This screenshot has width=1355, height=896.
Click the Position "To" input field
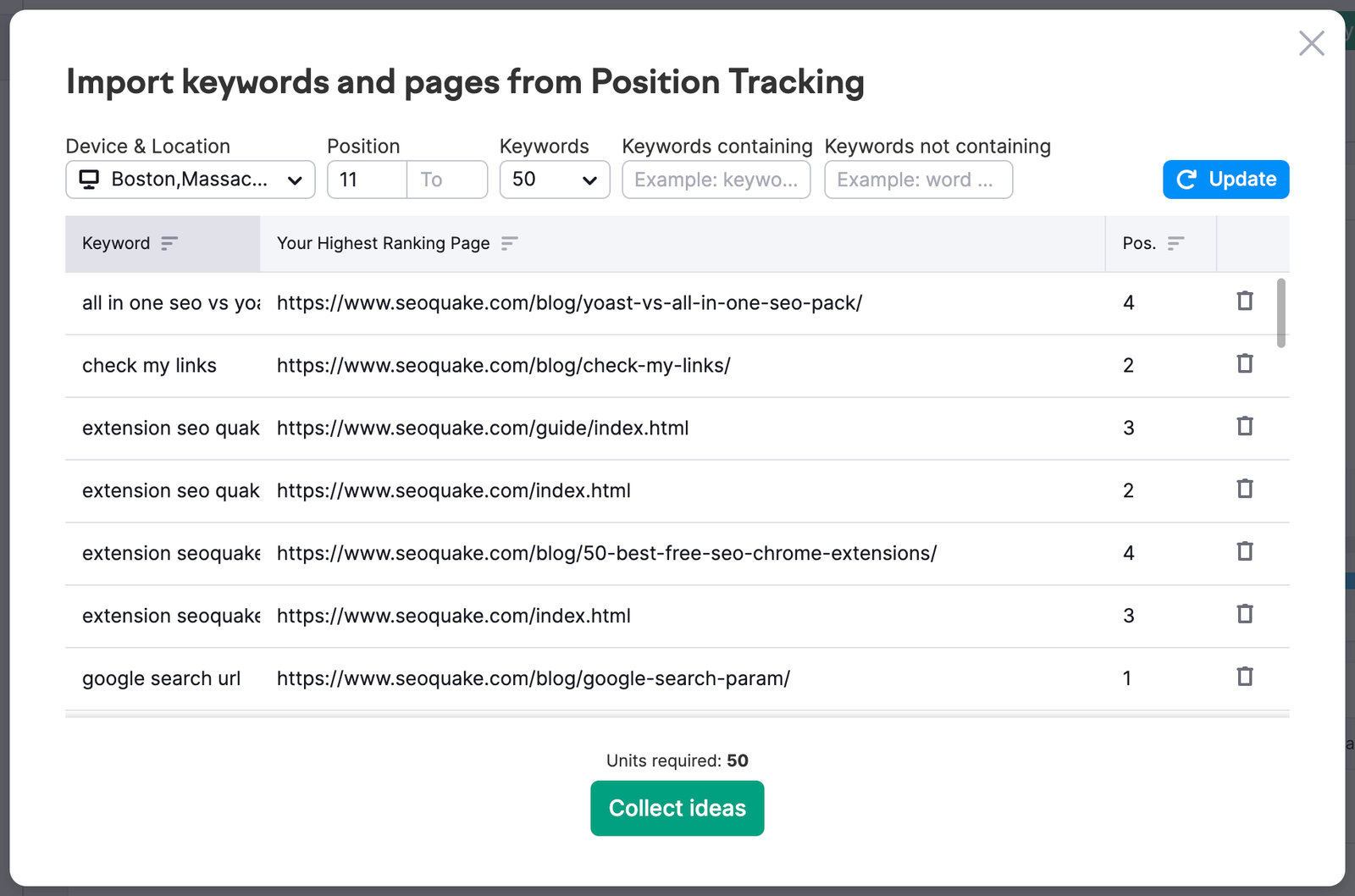coord(447,180)
